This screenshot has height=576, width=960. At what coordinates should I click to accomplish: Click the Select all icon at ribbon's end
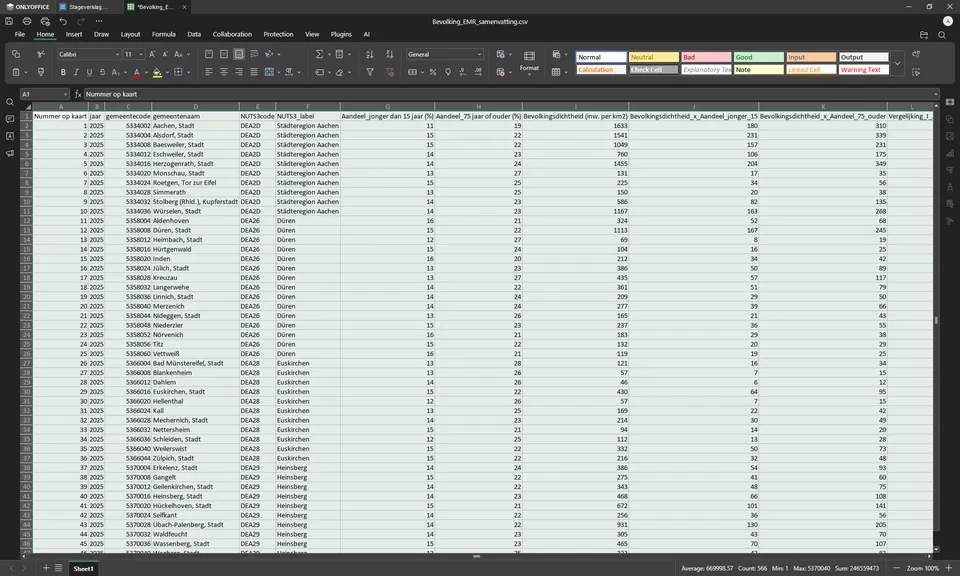click(916, 72)
